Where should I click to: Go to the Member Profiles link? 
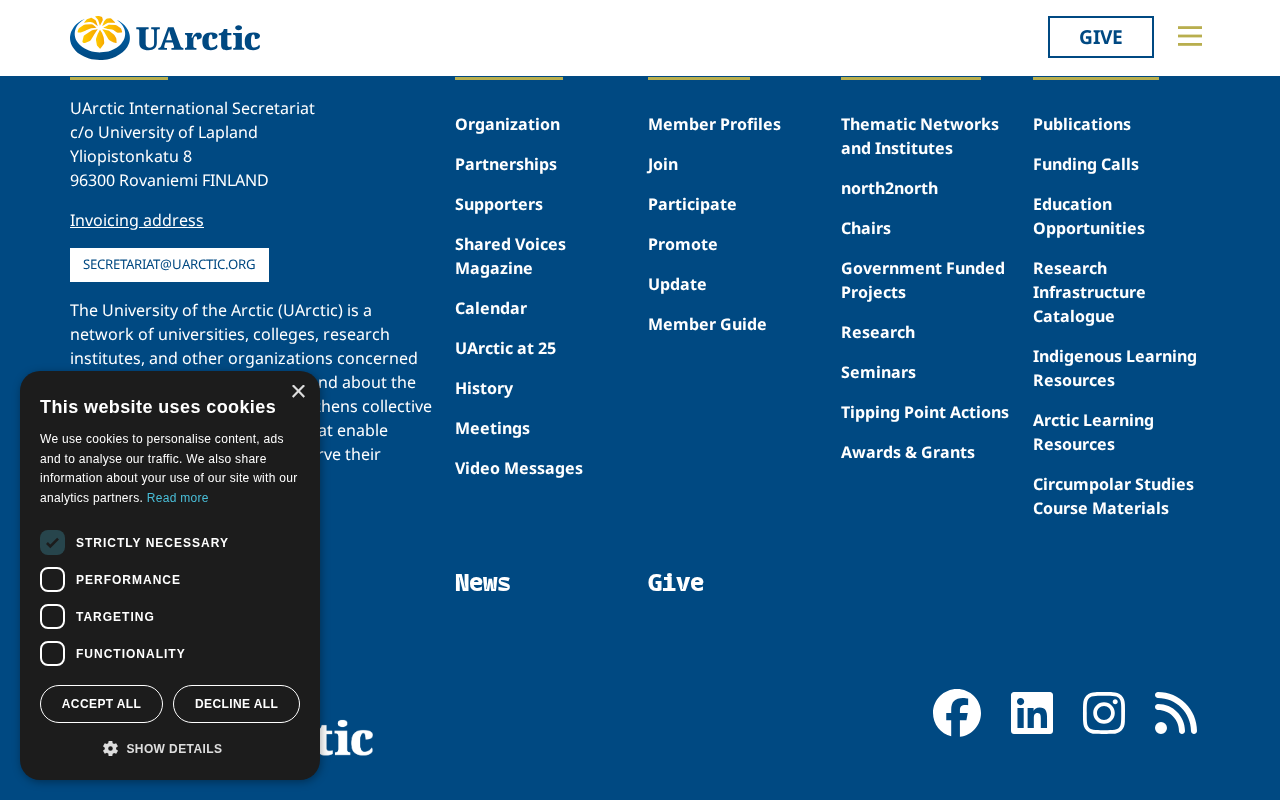click(x=714, y=124)
